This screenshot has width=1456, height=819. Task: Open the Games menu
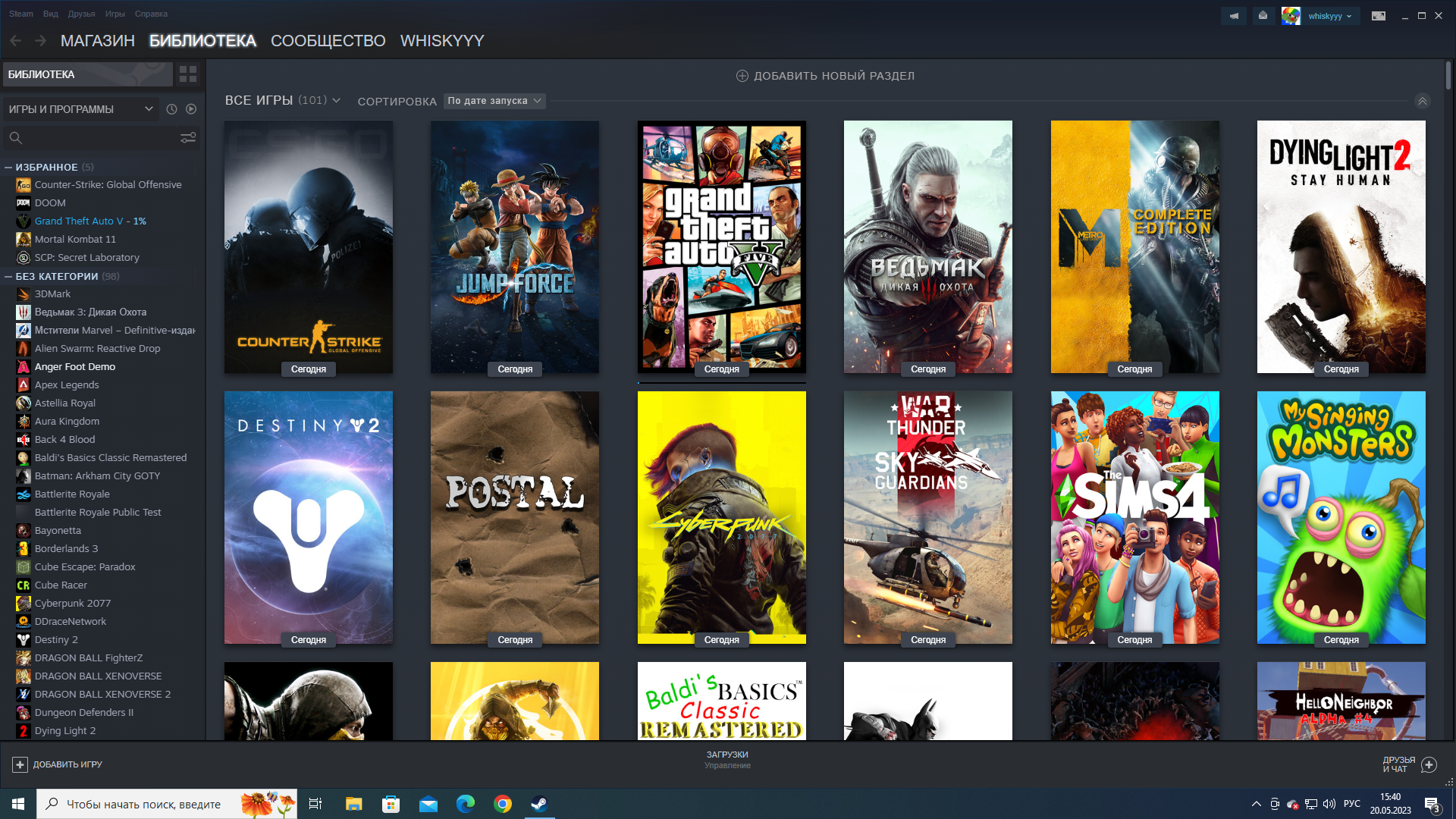coord(115,14)
